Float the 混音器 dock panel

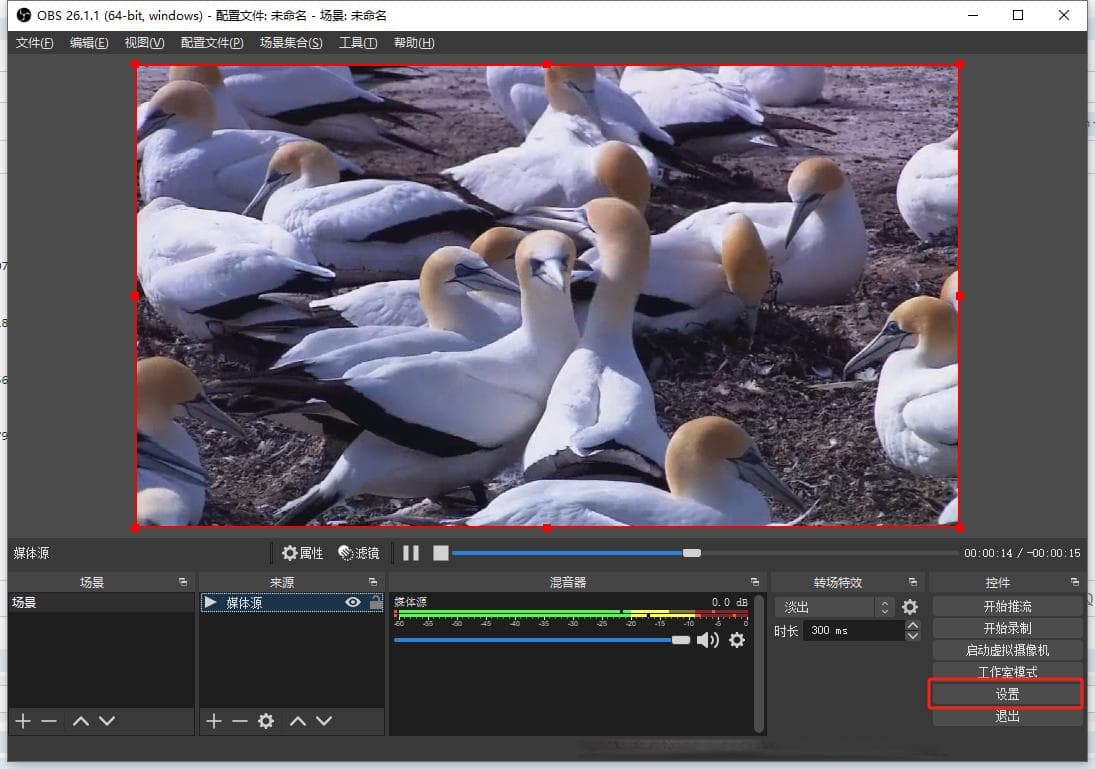pyautogui.click(x=755, y=582)
